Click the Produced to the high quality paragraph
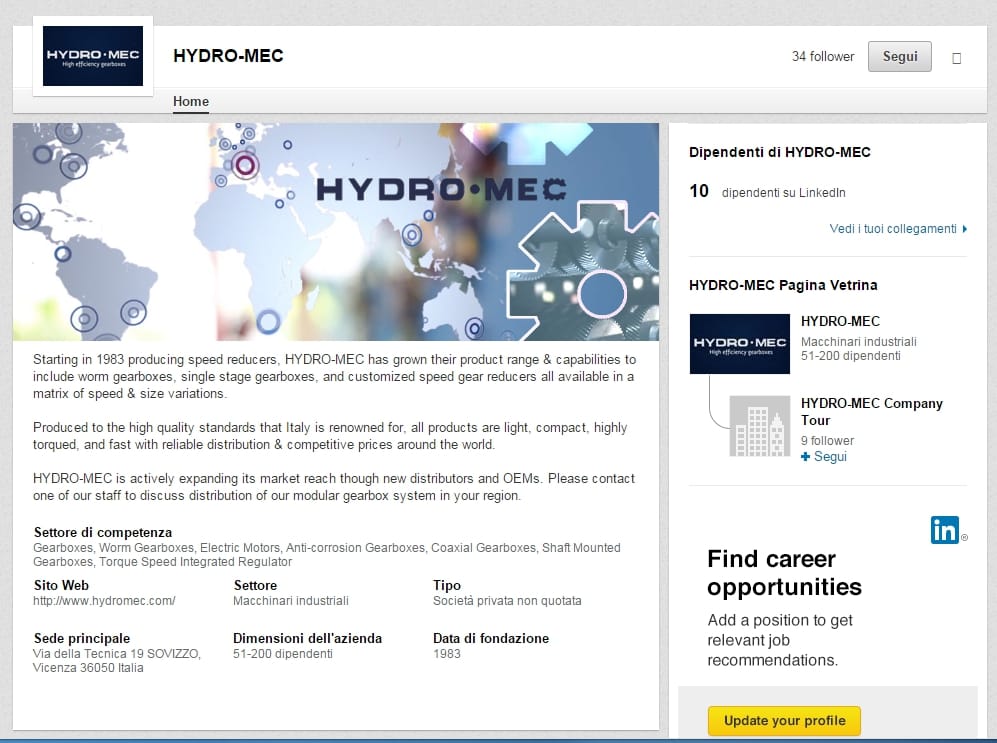The image size is (997, 743). click(x=330, y=436)
